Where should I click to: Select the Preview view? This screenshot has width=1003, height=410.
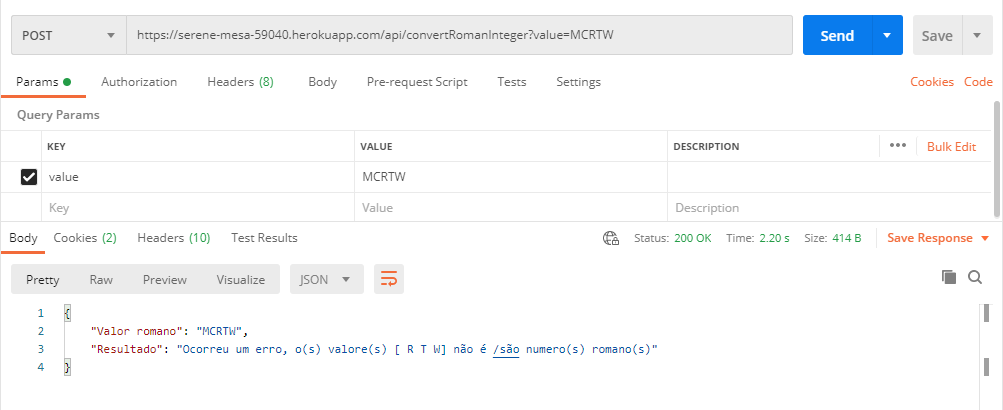point(165,280)
